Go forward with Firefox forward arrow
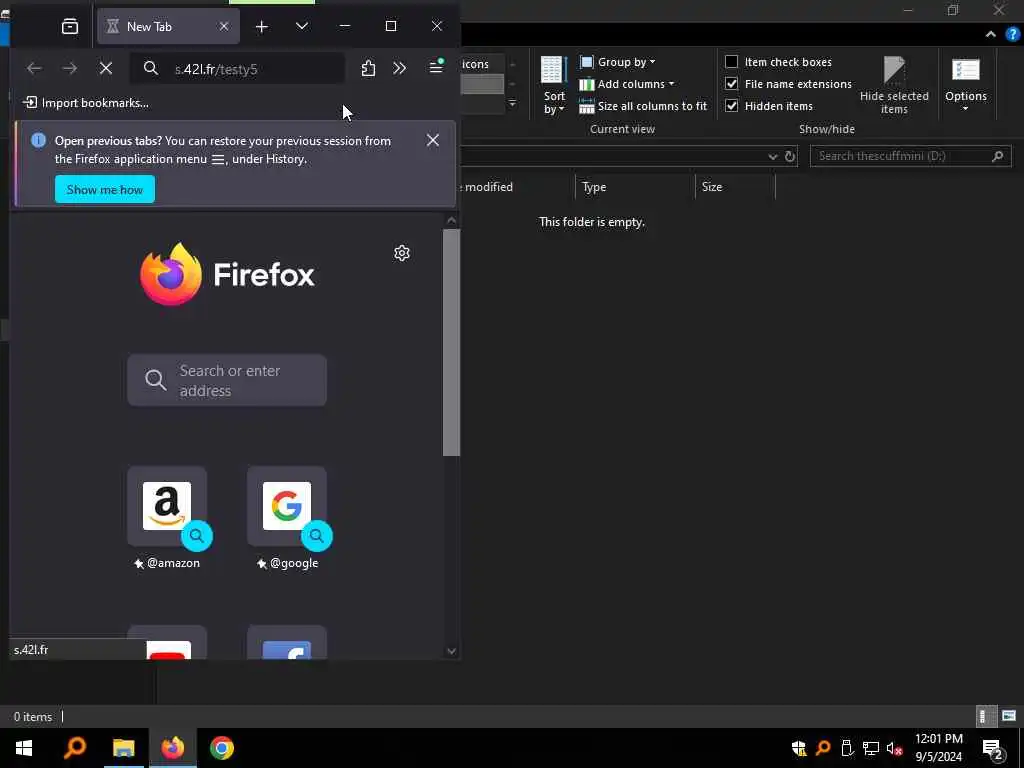The height and width of the screenshot is (768, 1024). (x=69, y=68)
